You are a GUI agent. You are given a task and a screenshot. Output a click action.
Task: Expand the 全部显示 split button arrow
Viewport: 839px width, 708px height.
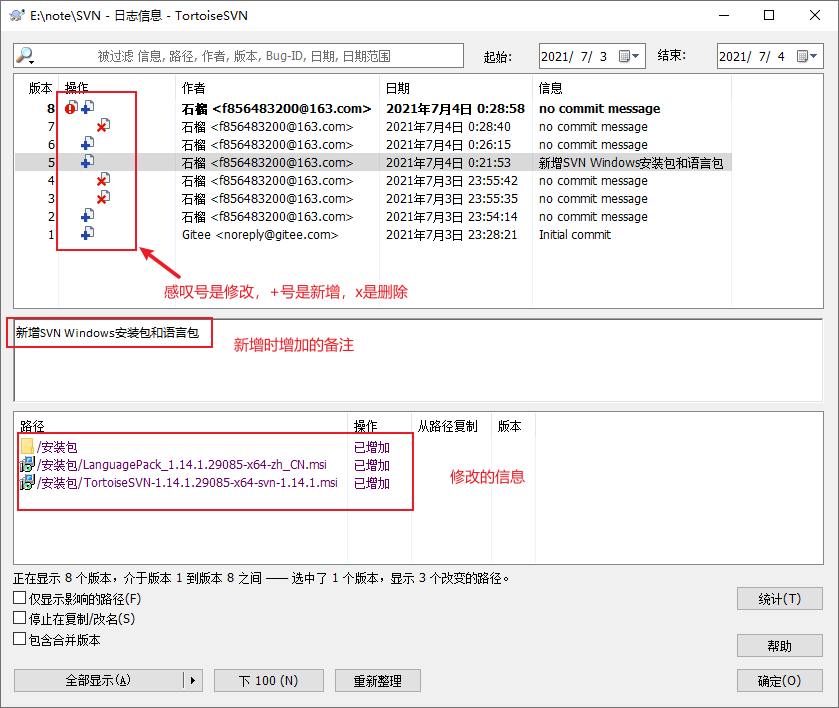pyautogui.click(x=193, y=681)
